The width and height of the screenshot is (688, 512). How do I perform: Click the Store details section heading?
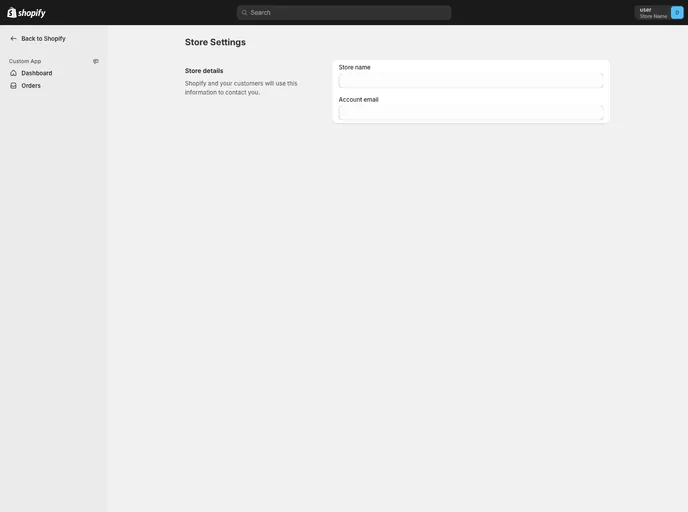tap(204, 71)
